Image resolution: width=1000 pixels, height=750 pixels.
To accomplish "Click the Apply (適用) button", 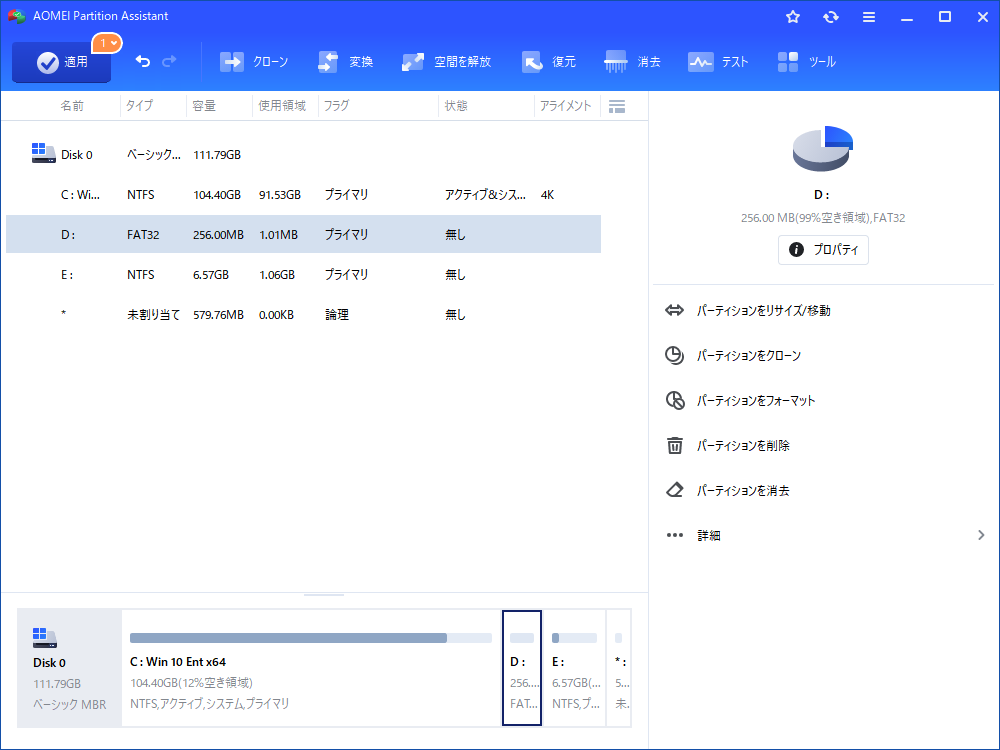I will click(x=61, y=62).
